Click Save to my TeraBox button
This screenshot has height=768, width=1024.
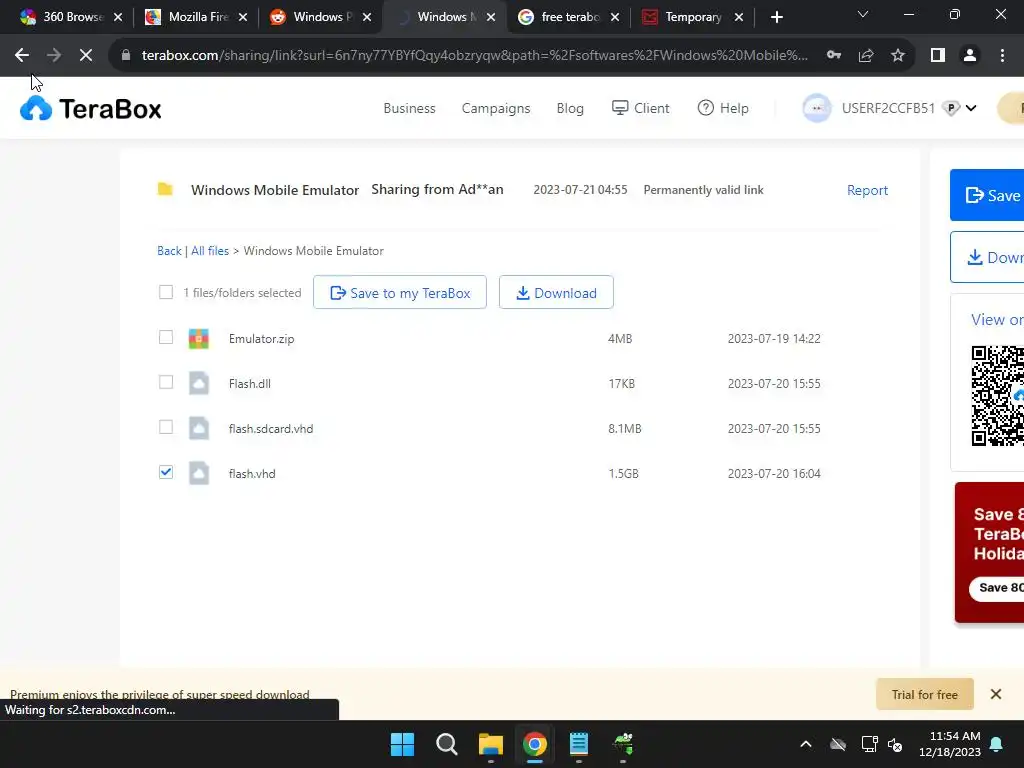point(400,293)
